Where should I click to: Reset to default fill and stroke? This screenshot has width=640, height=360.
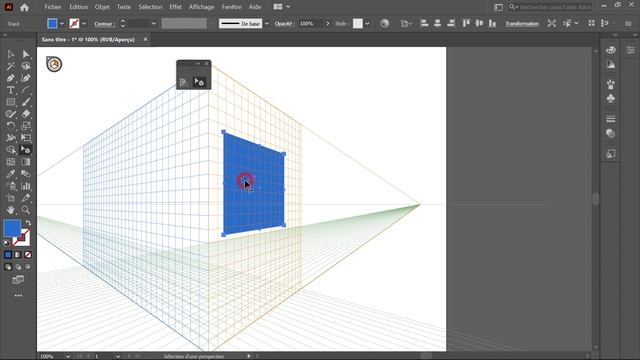[x=7, y=243]
